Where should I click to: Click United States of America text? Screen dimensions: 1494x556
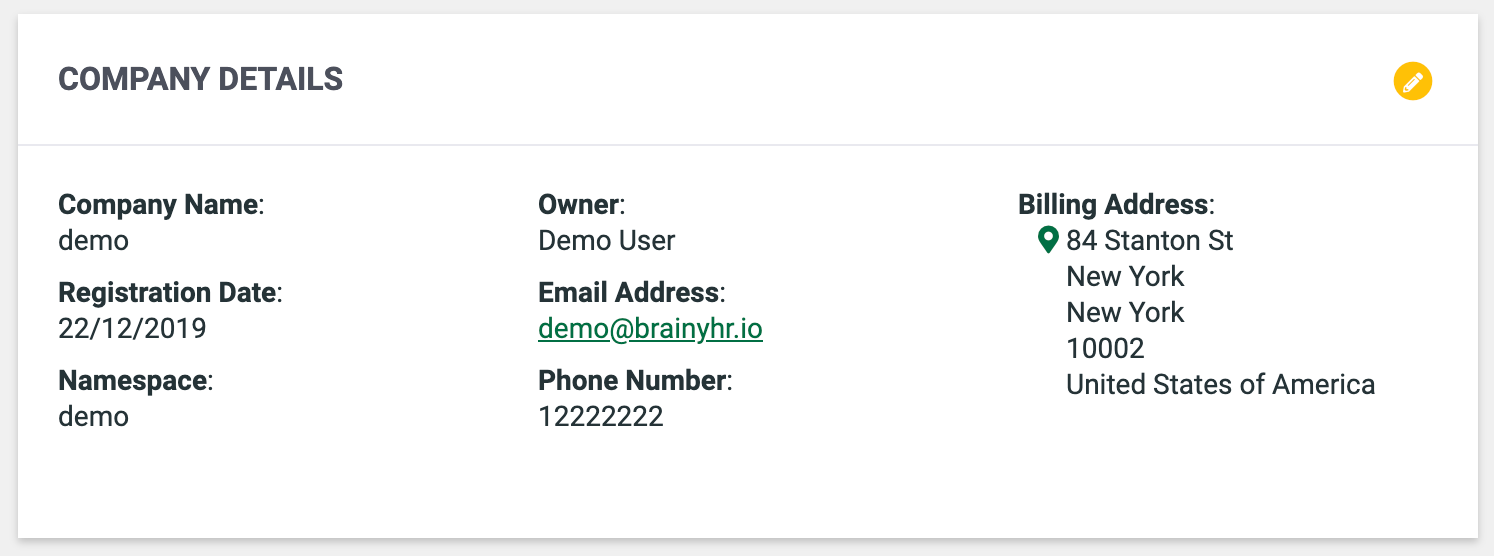click(x=1220, y=385)
